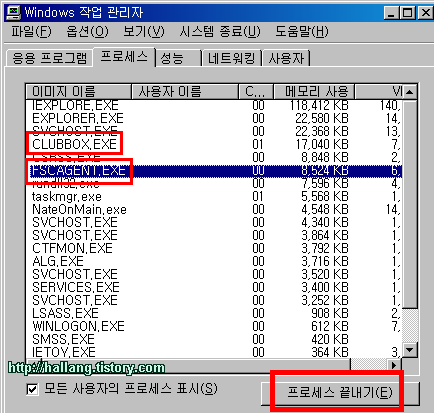Select the CLUBBOX.EXE process row
Viewport: 434px width, 413px height.
214,144
